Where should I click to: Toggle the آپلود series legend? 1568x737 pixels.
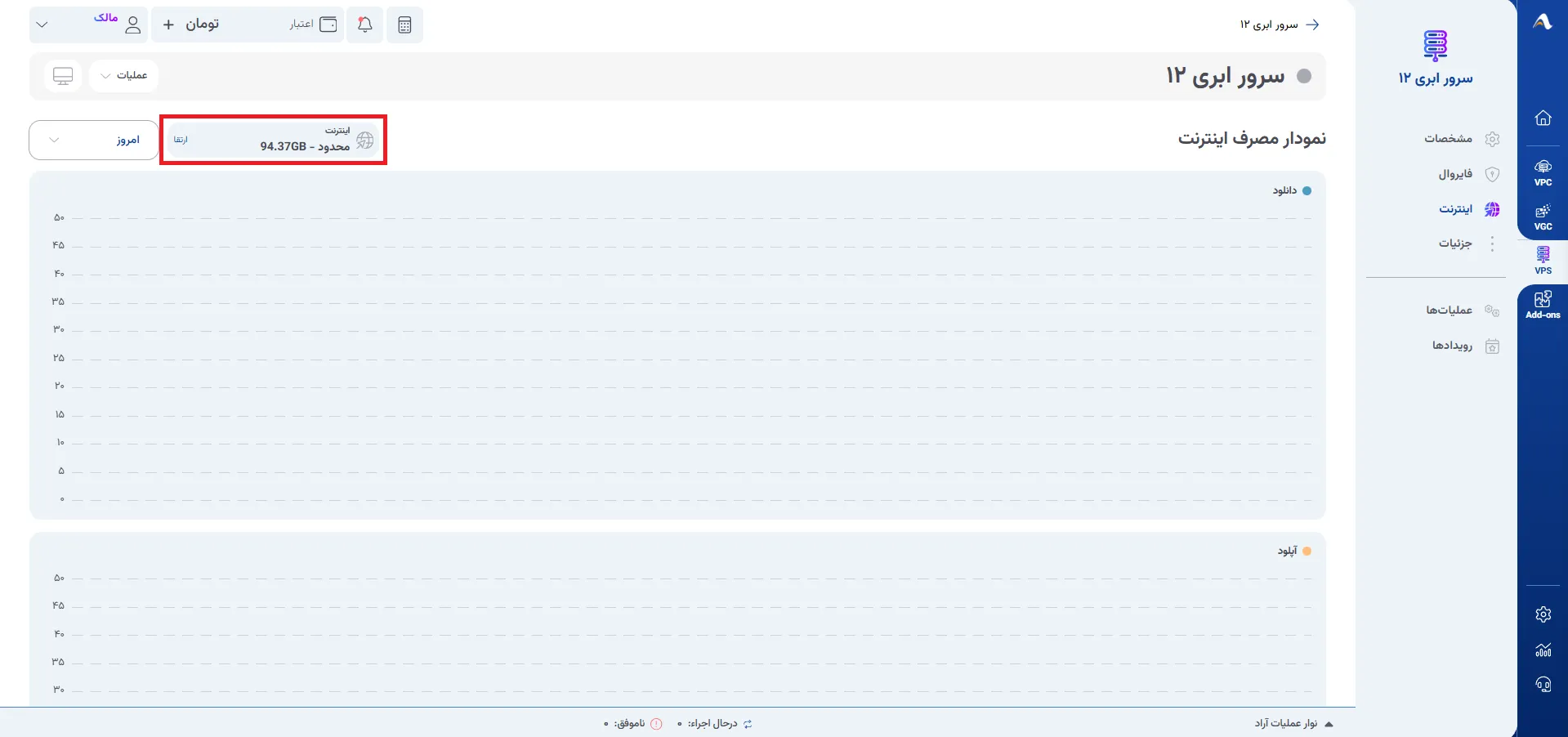tap(1295, 551)
